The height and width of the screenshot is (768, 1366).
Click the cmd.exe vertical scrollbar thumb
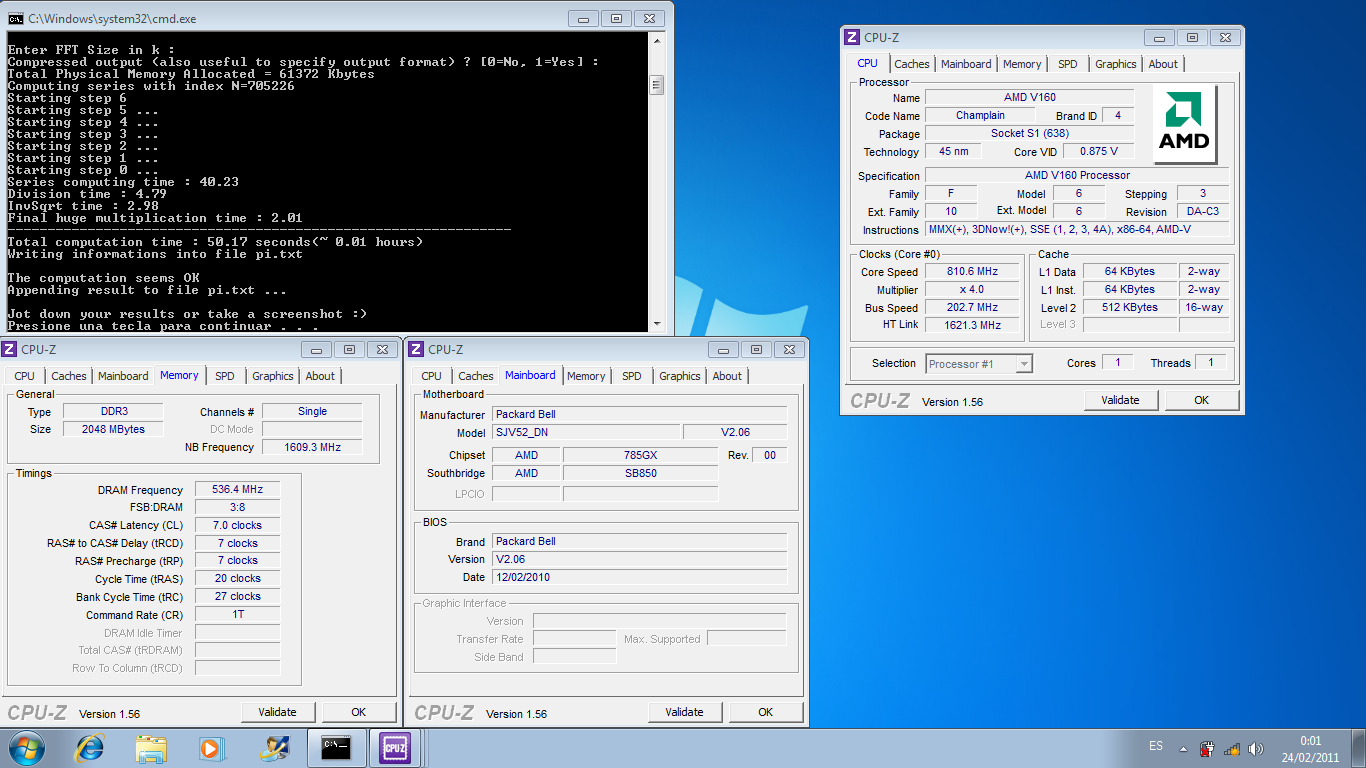coord(657,85)
